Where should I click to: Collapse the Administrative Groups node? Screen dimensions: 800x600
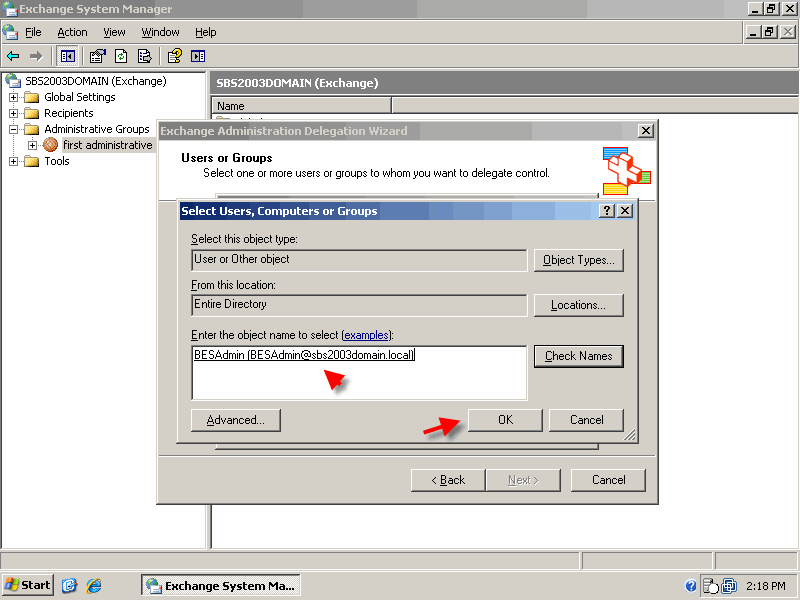[x=14, y=129]
